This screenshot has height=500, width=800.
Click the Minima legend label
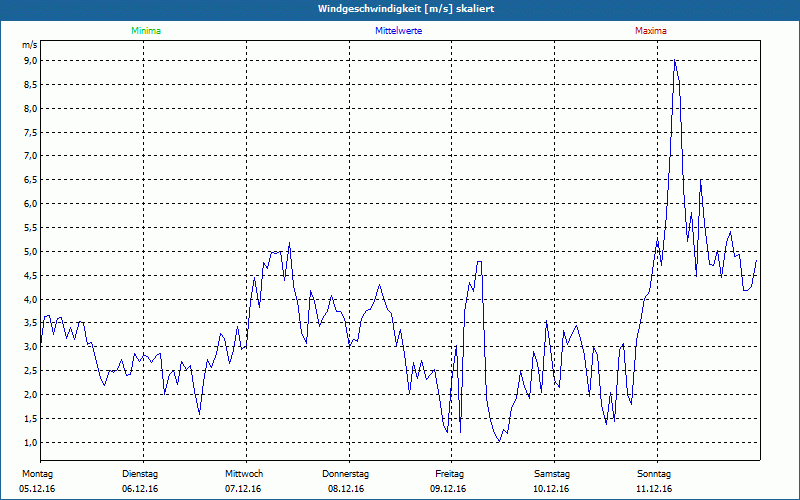146,31
